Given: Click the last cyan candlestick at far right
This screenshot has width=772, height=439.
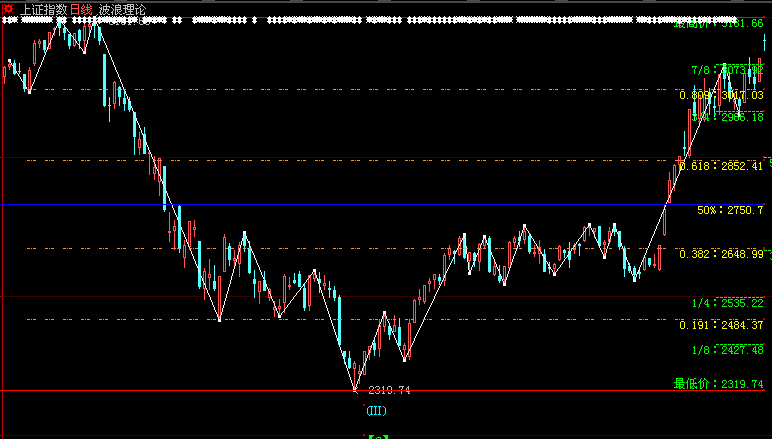Looking at the screenshot, I should coord(765,42).
